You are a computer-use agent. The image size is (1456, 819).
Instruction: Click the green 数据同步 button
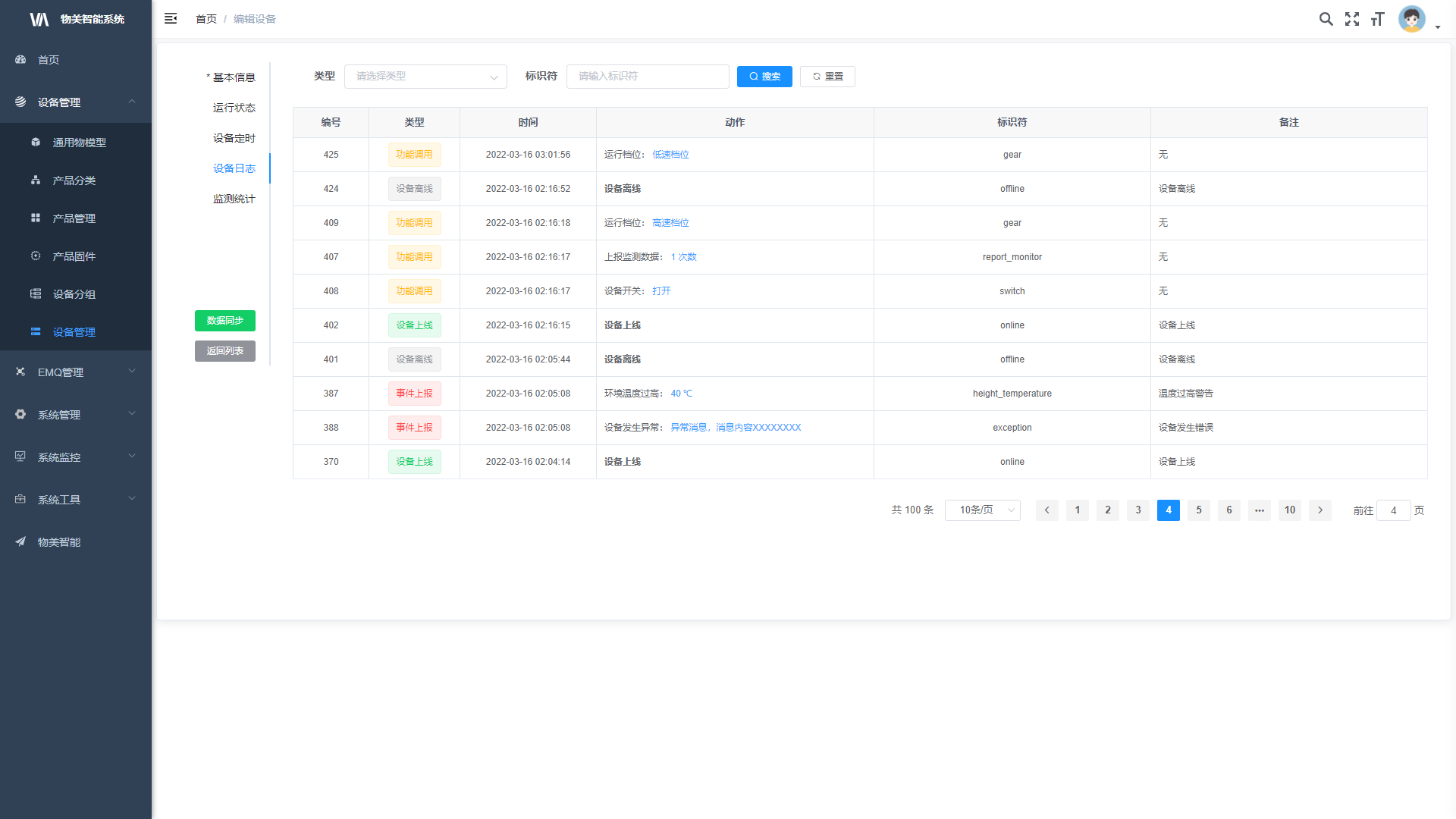pyautogui.click(x=224, y=321)
